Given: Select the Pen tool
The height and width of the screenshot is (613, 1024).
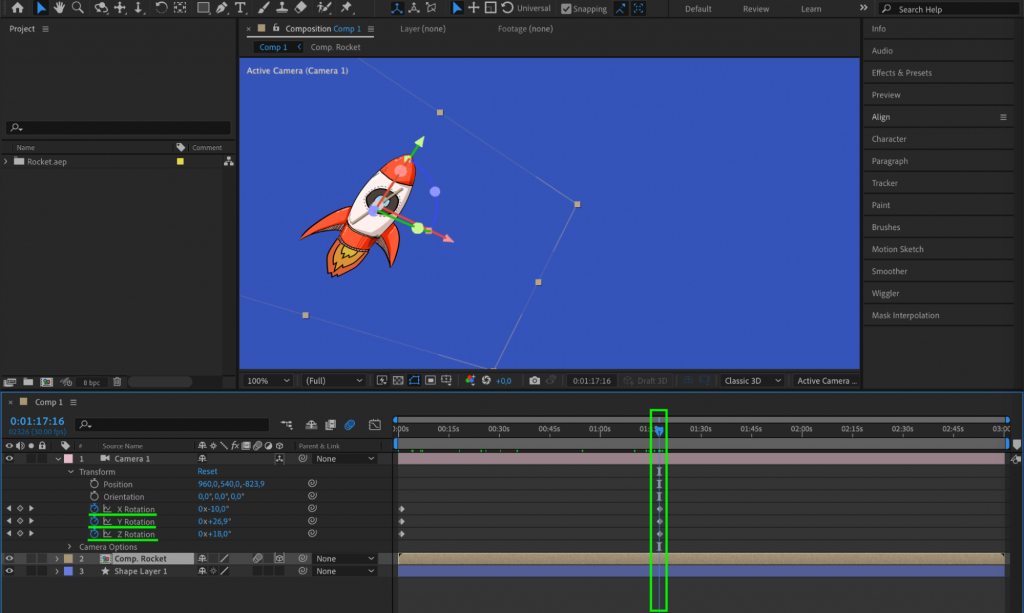Looking at the screenshot, I should [x=221, y=8].
